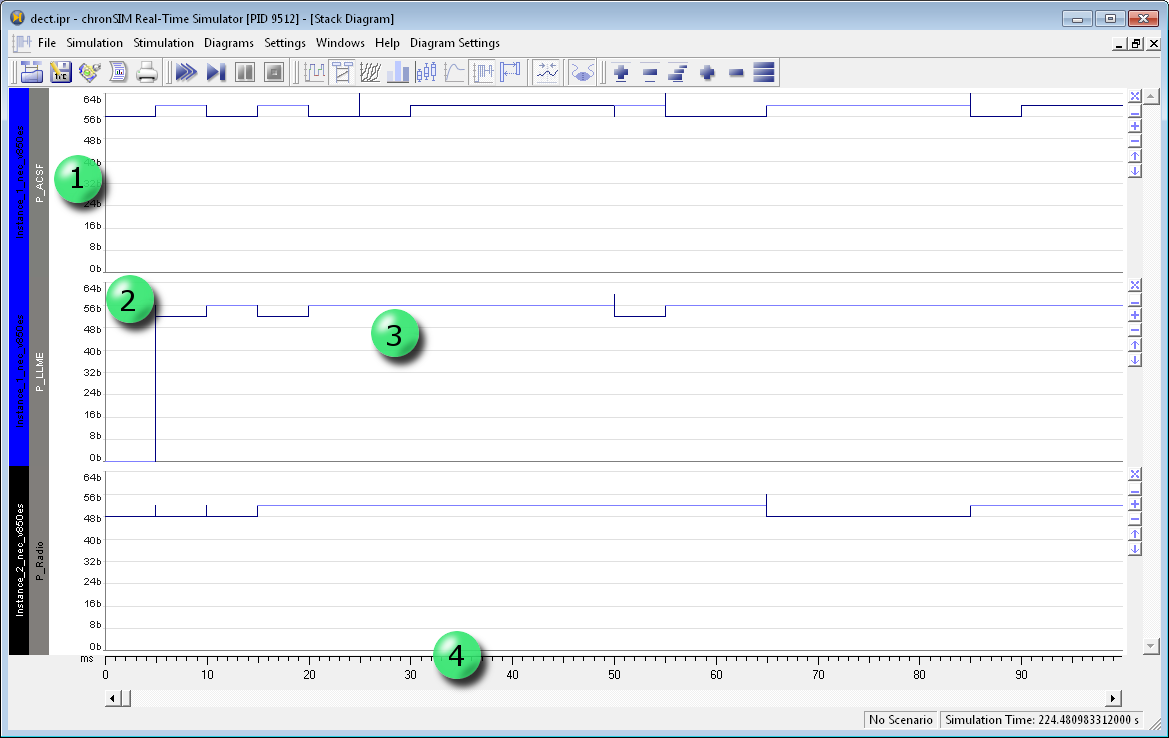The width and height of the screenshot is (1169, 738).
Task: Move the P_ACSF row up
Action: 1135,157
